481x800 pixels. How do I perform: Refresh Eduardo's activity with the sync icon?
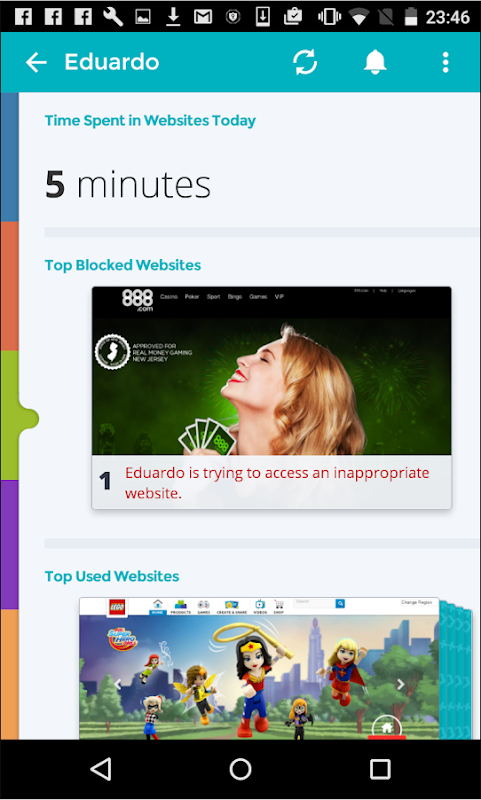click(x=305, y=62)
